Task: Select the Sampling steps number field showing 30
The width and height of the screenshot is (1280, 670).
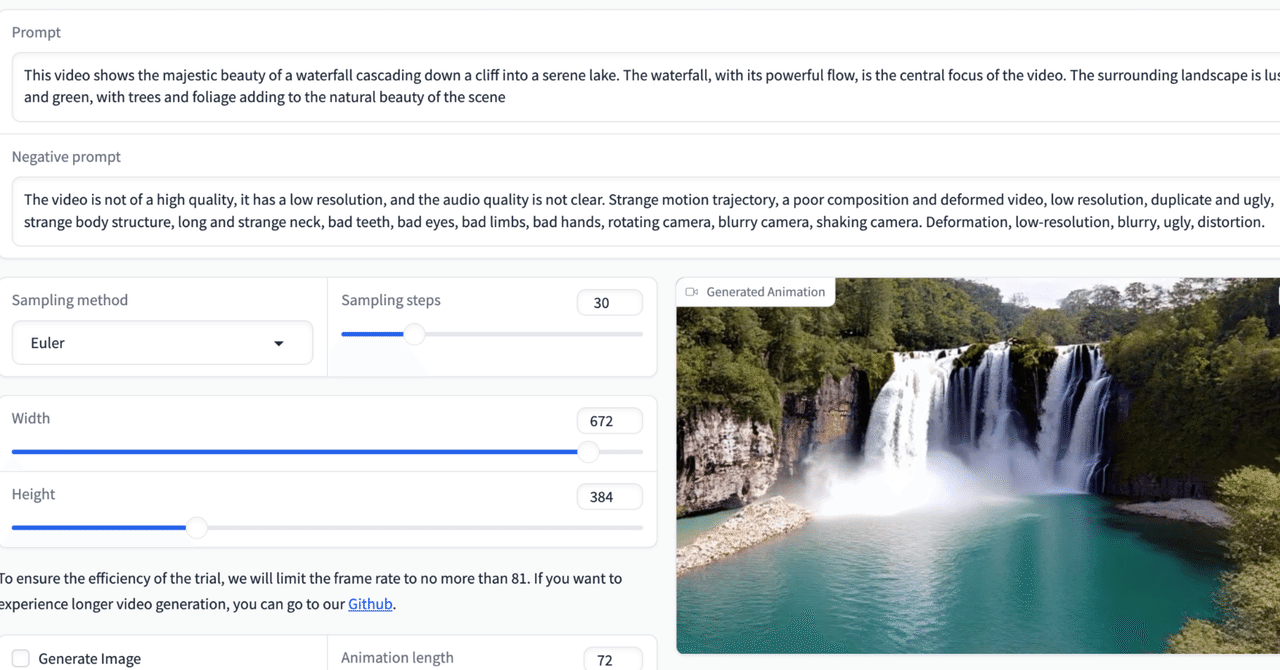Action: coord(609,303)
